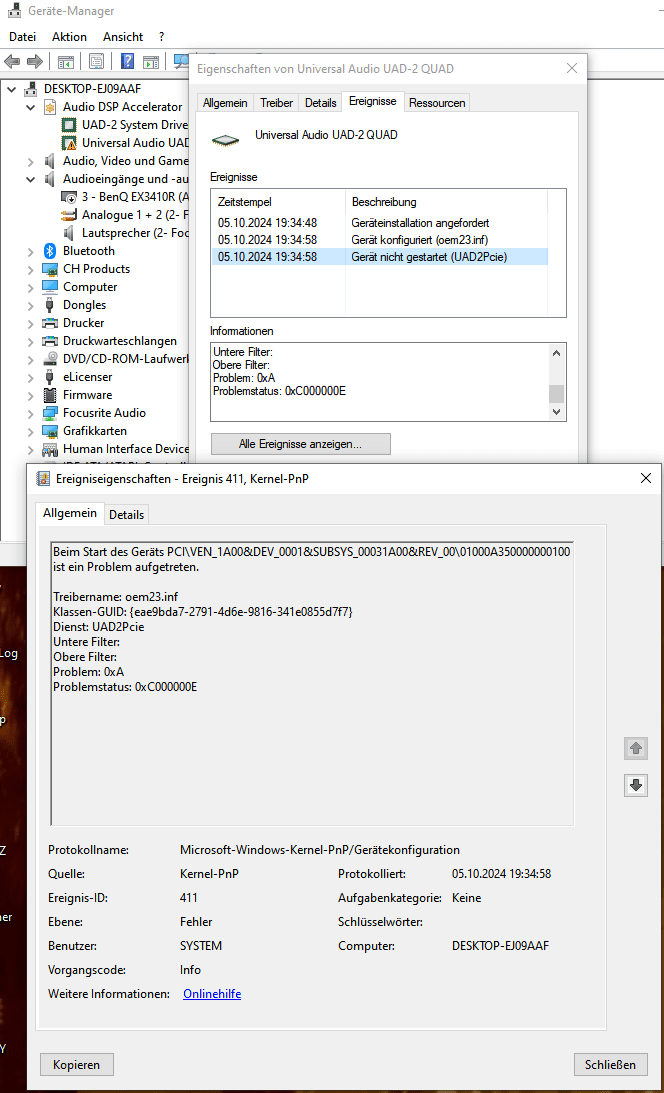Click the scan for hardware changes icon
Screen dimensions: 664x1093
[x=181, y=62]
